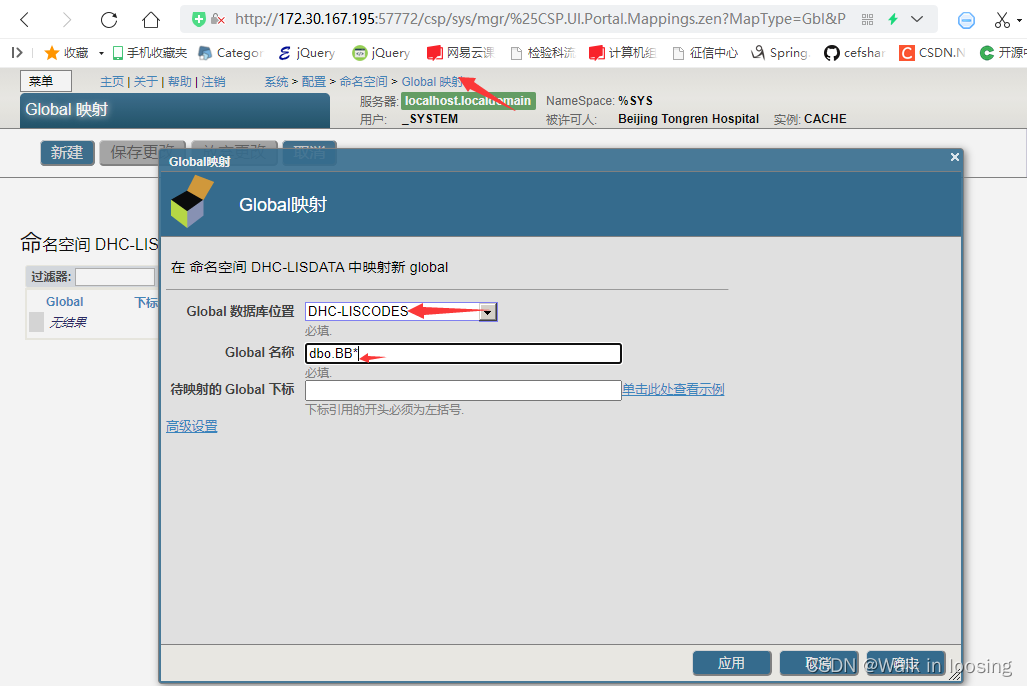
Task: Open the 检验科流 bookmark
Action: coord(543,52)
